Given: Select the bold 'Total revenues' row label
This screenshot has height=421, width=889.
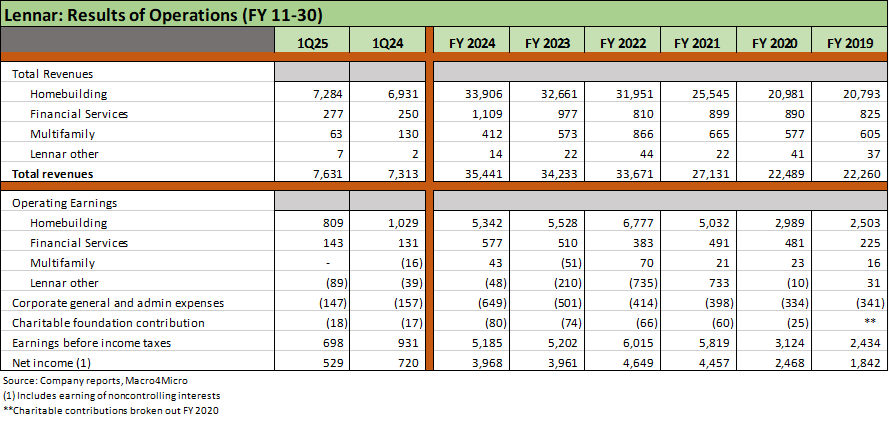Looking at the screenshot, I should (53, 175).
